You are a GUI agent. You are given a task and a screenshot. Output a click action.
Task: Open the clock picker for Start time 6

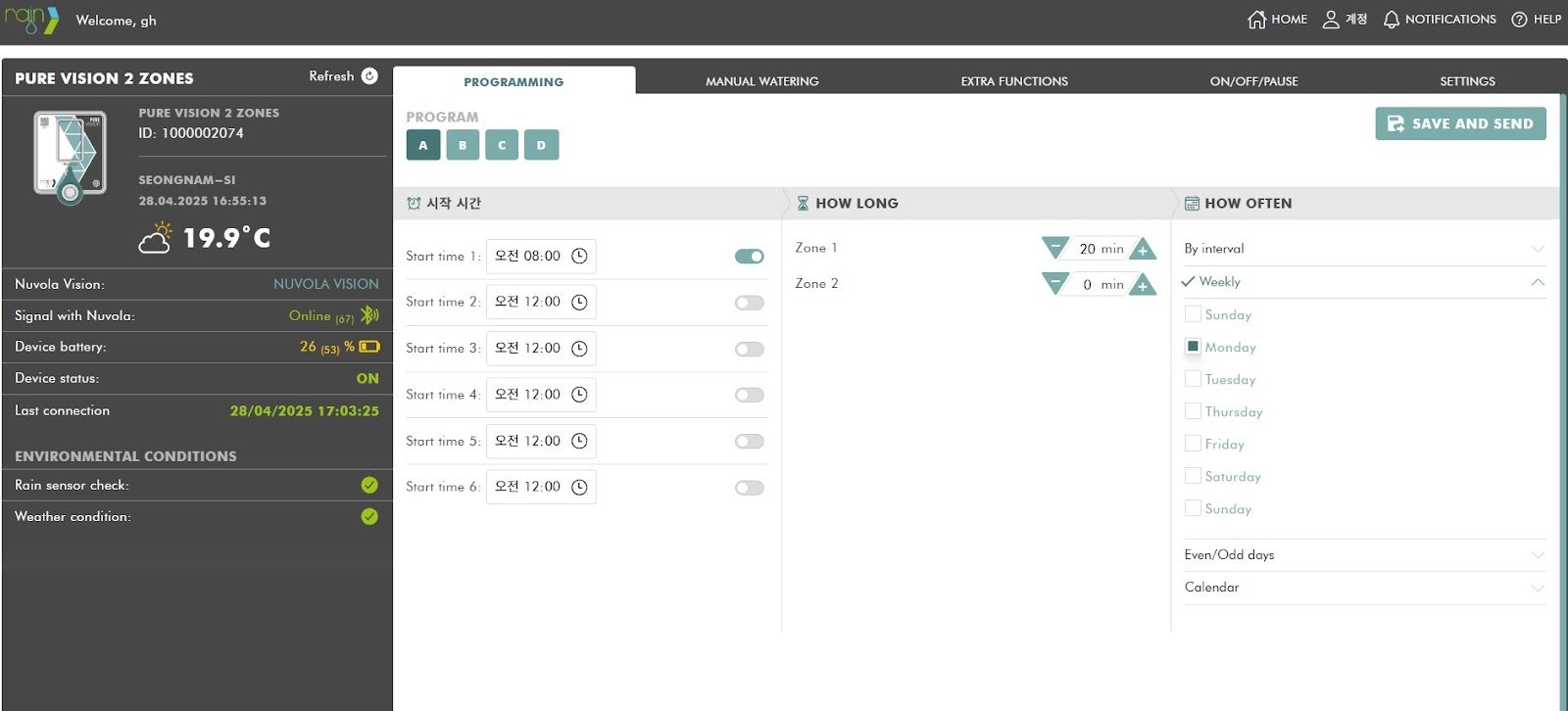pyautogui.click(x=579, y=488)
